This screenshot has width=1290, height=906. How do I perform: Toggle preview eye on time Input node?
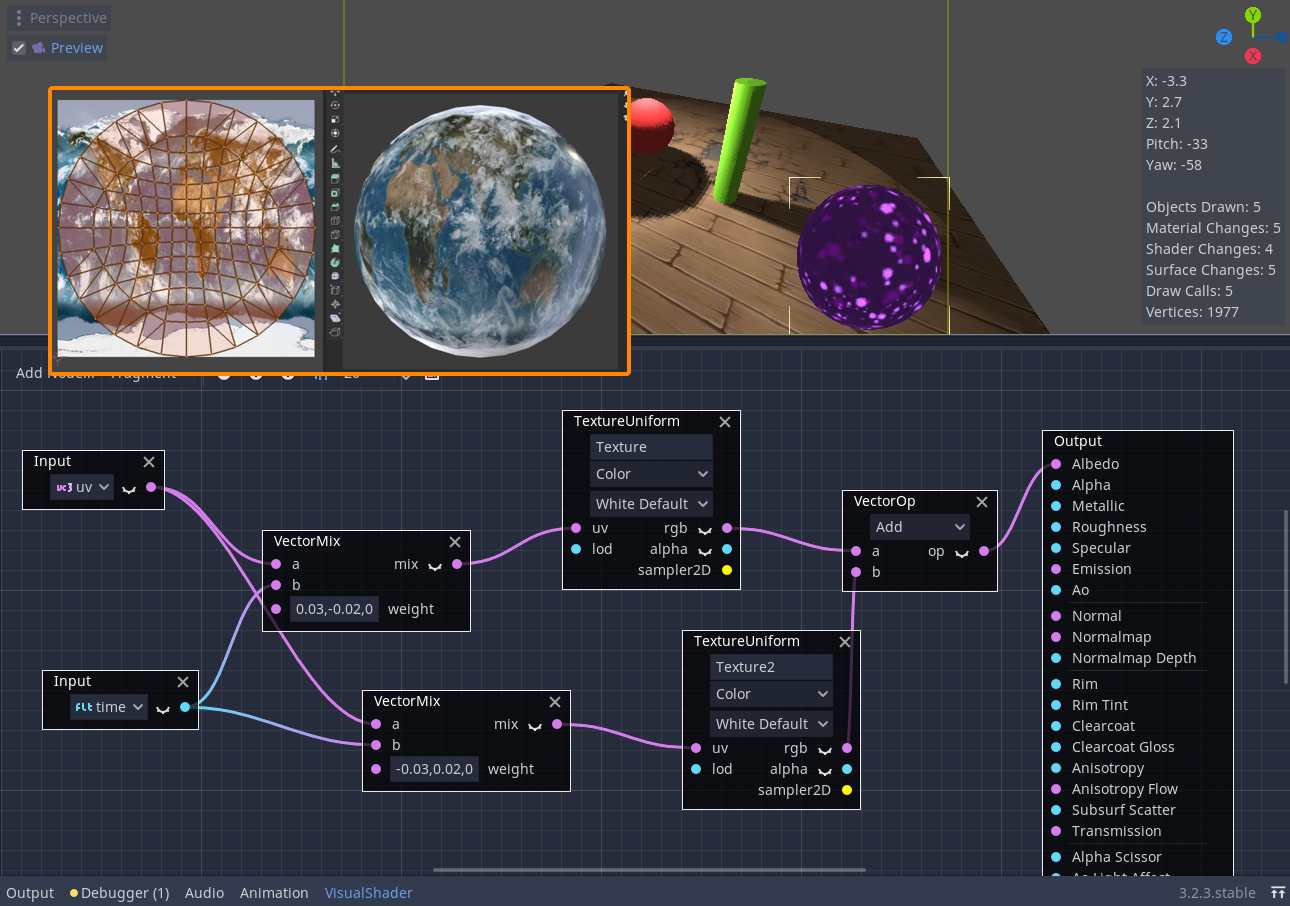163,708
